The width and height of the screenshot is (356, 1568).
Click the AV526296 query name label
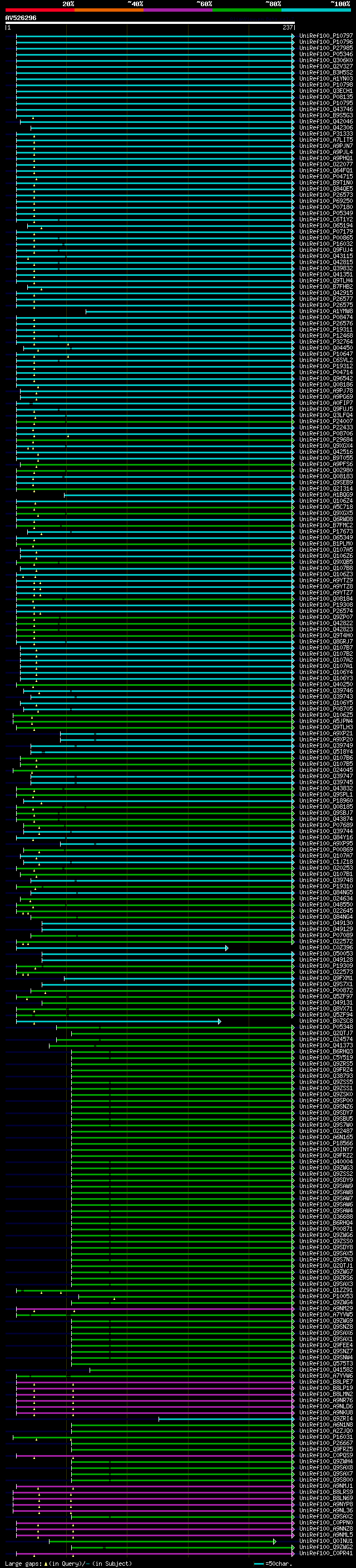pyautogui.click(x=21, y=18)
